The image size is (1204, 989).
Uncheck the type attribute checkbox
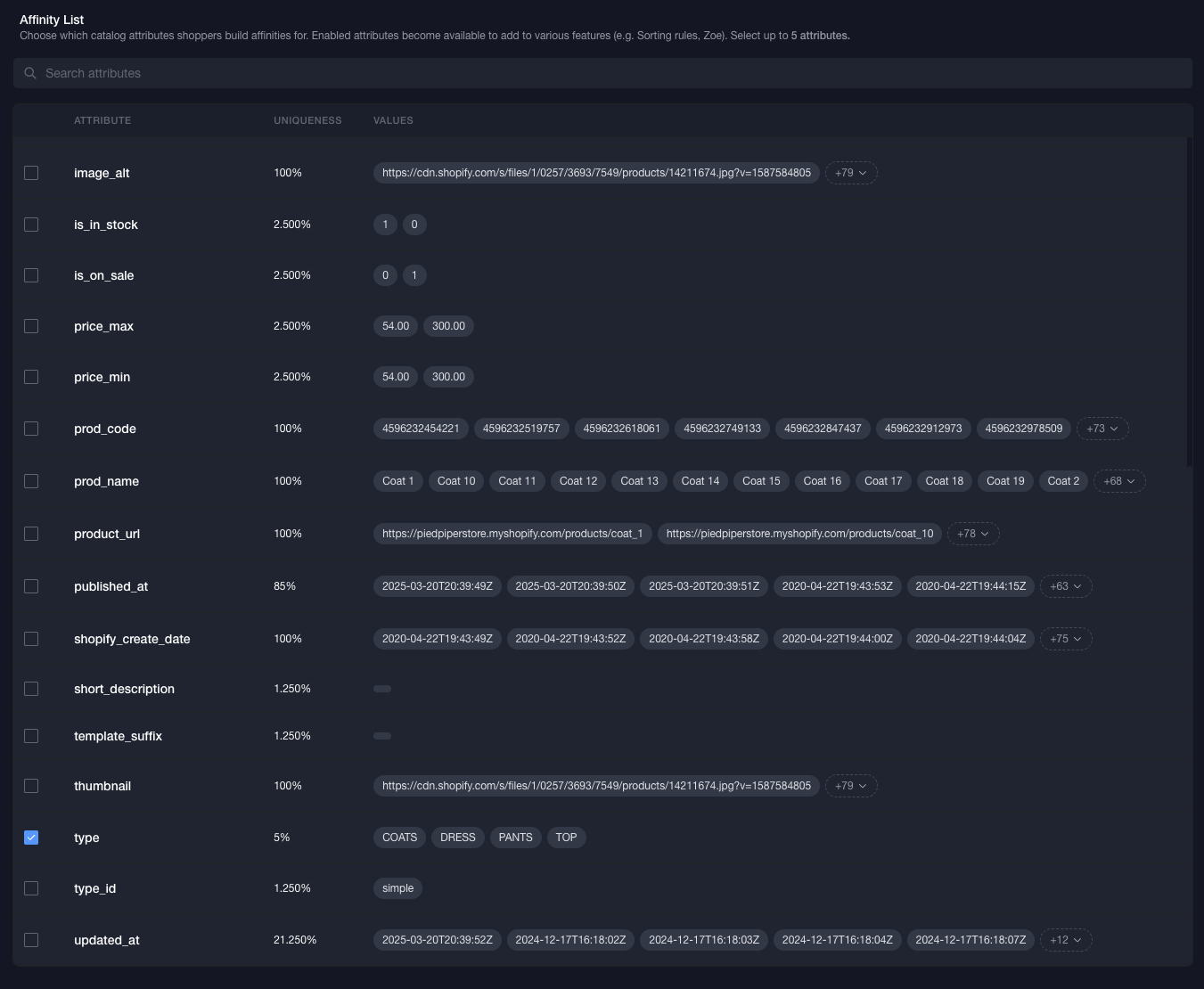[x=31, y=838]
